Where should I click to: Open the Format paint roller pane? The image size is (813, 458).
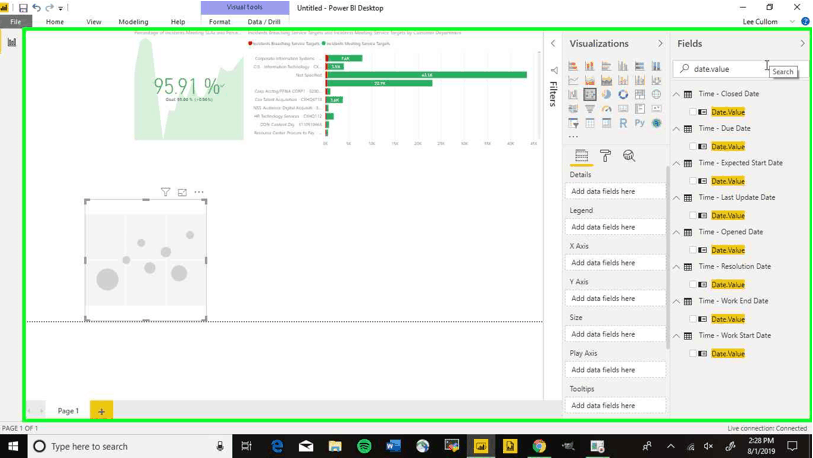[x=605, y=156]
